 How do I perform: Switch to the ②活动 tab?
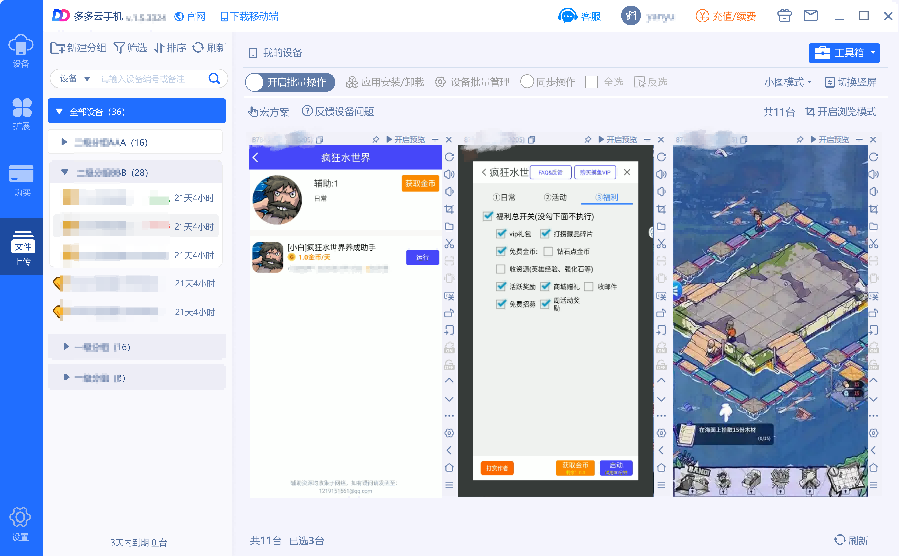[x=555, y=197]
